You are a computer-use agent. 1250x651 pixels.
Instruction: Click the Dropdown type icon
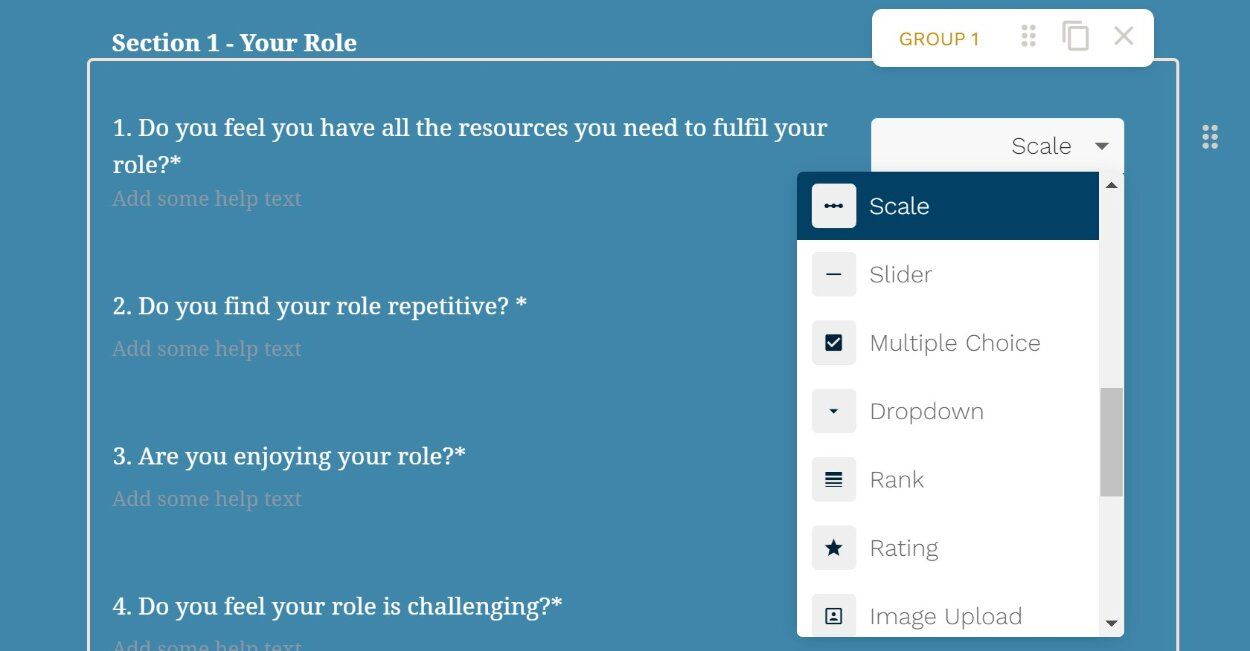[x=833, y=411]
